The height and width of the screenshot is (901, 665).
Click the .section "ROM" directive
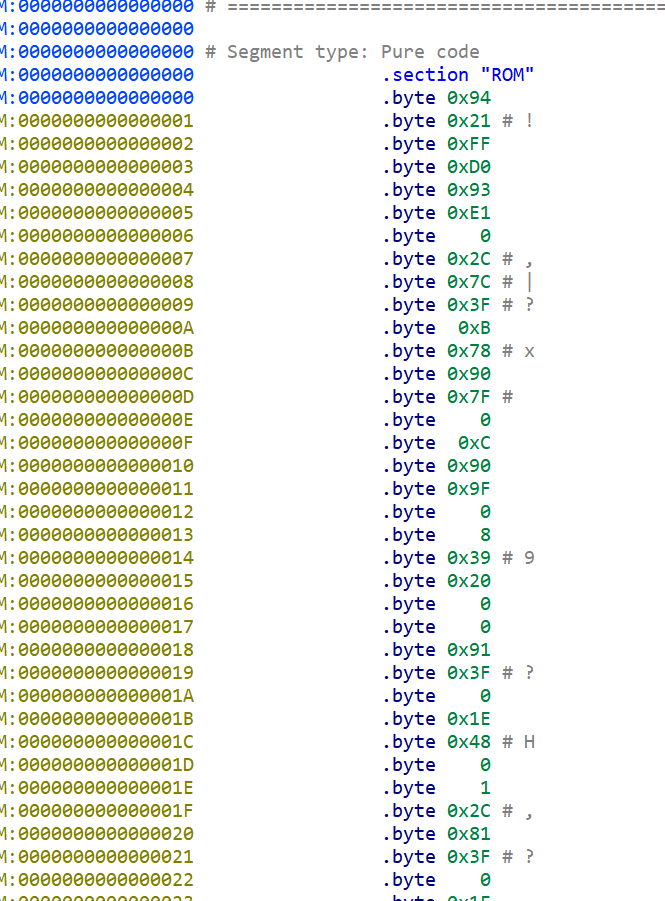(x=458, y=75)
